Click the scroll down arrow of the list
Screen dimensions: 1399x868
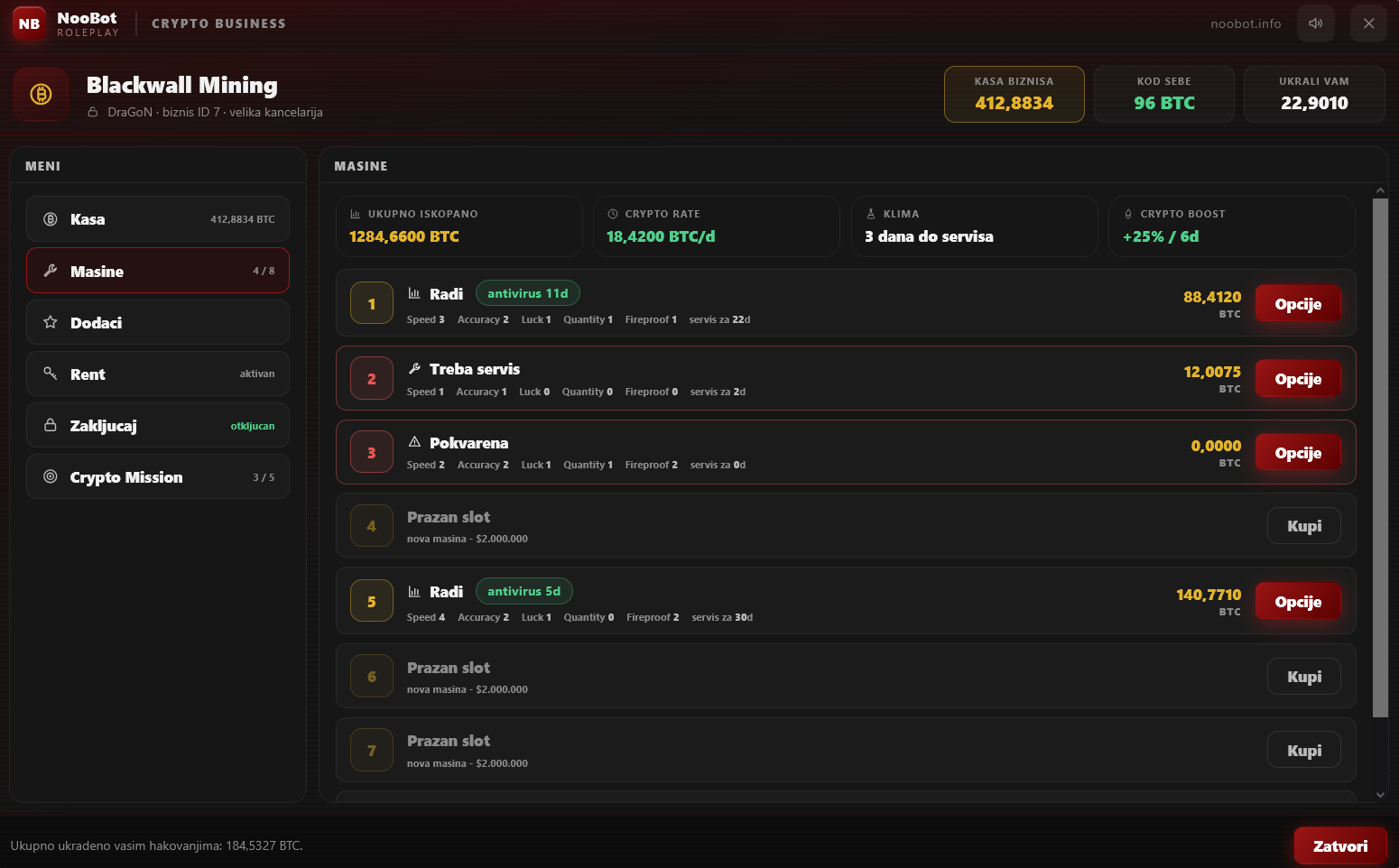coord(1380,795)
